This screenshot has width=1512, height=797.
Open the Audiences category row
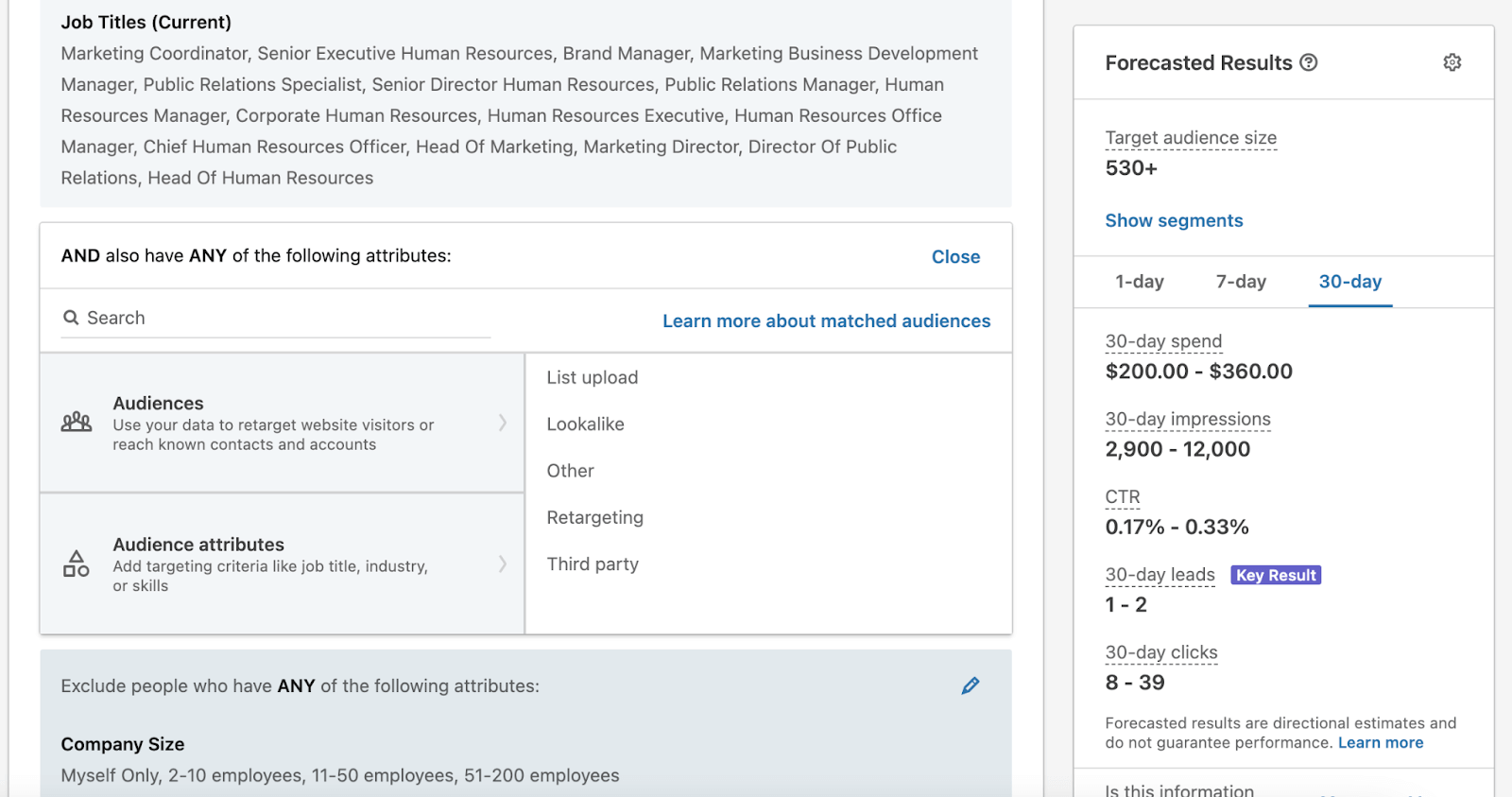(282, 423)
